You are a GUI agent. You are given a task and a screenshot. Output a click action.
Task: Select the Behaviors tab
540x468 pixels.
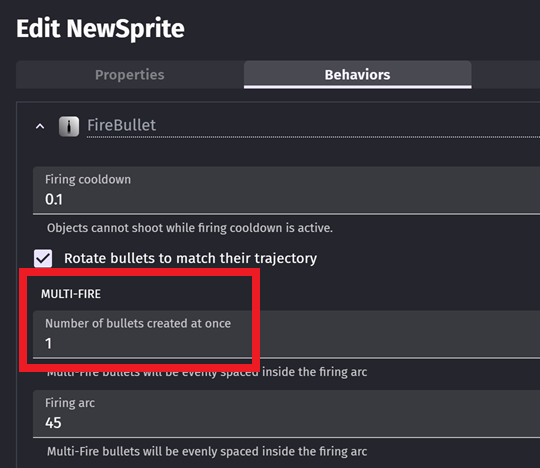[x=357, y=75]
